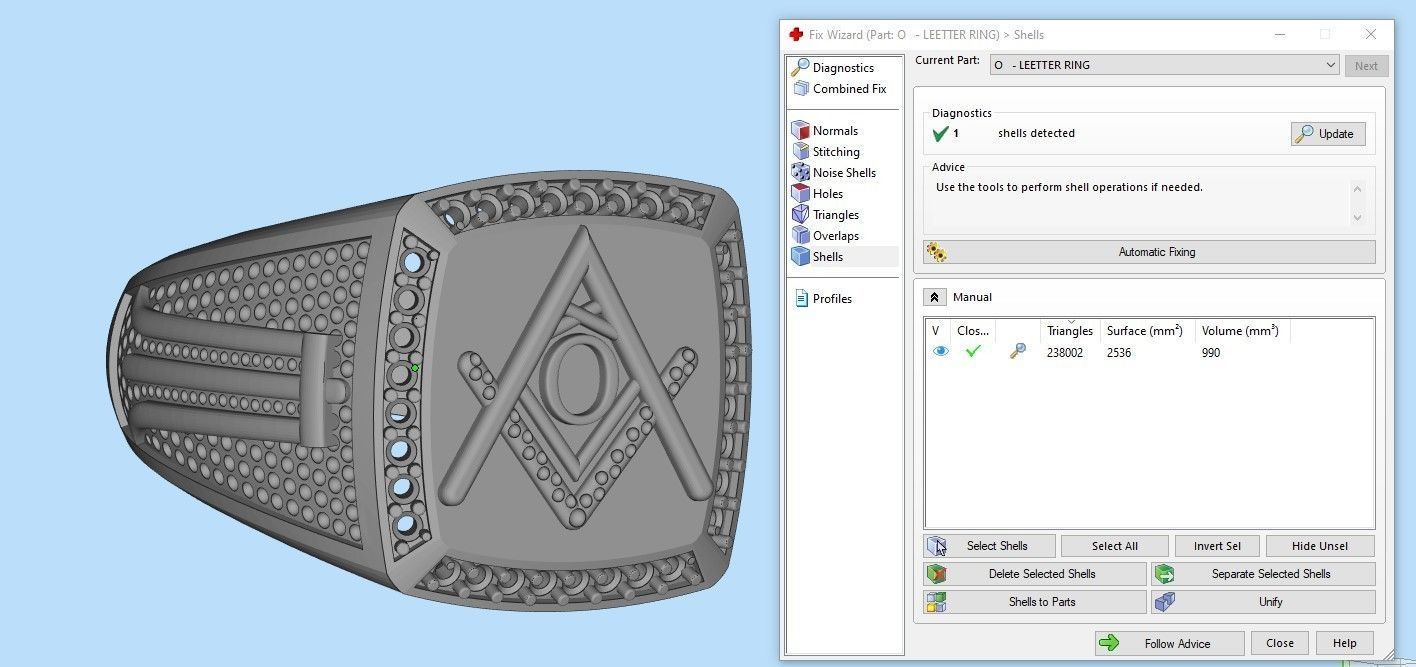1416x667 pixels.
Task: Sort by Volume column header
Action: coord(1242,331)
